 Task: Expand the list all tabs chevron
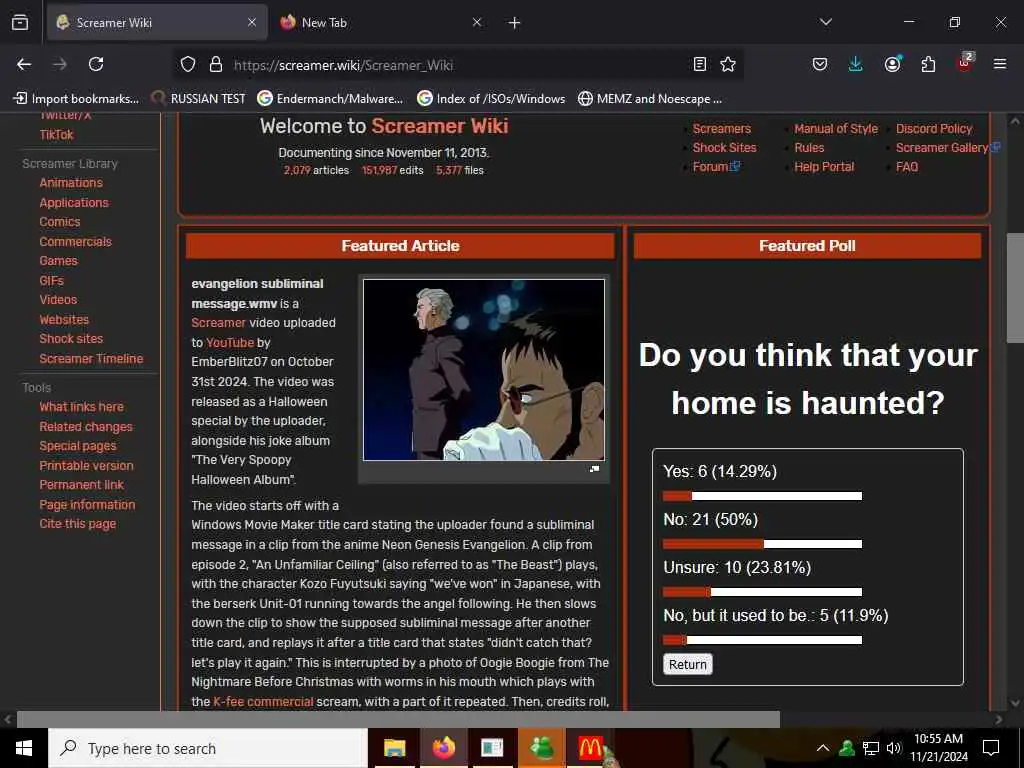[825, 22]
